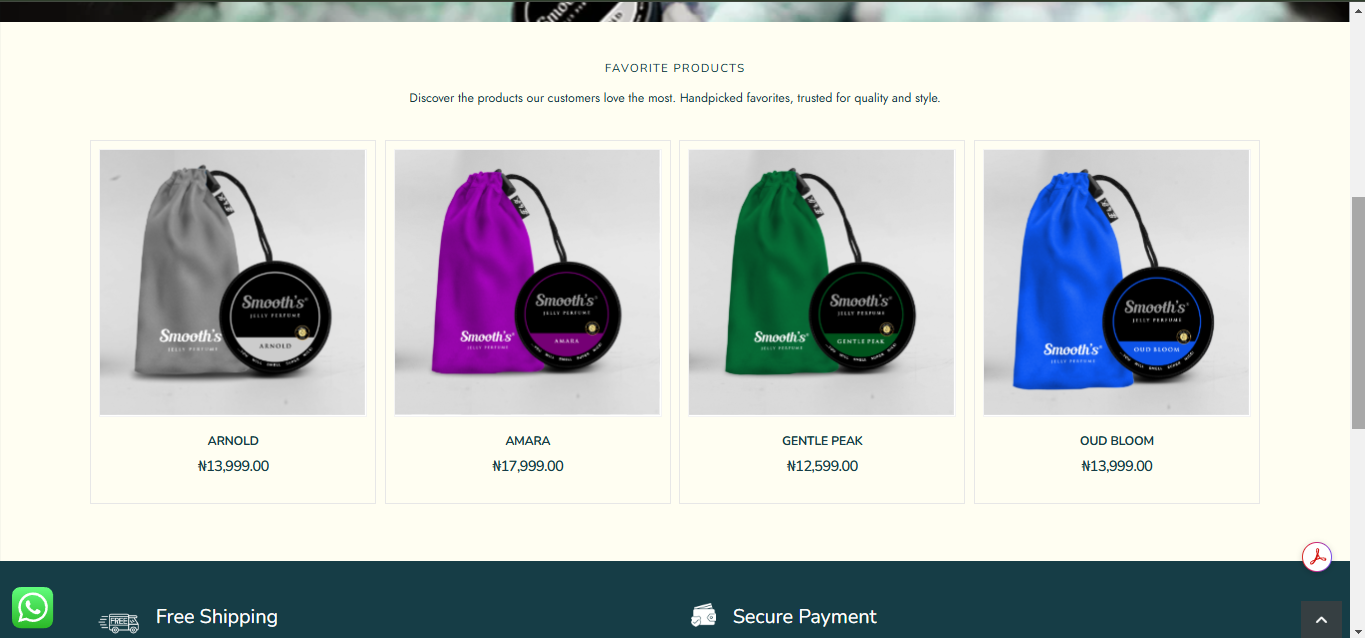1365x638 pixels.
Task: Click the ARNOLD product title link
Action: point(233,441)
